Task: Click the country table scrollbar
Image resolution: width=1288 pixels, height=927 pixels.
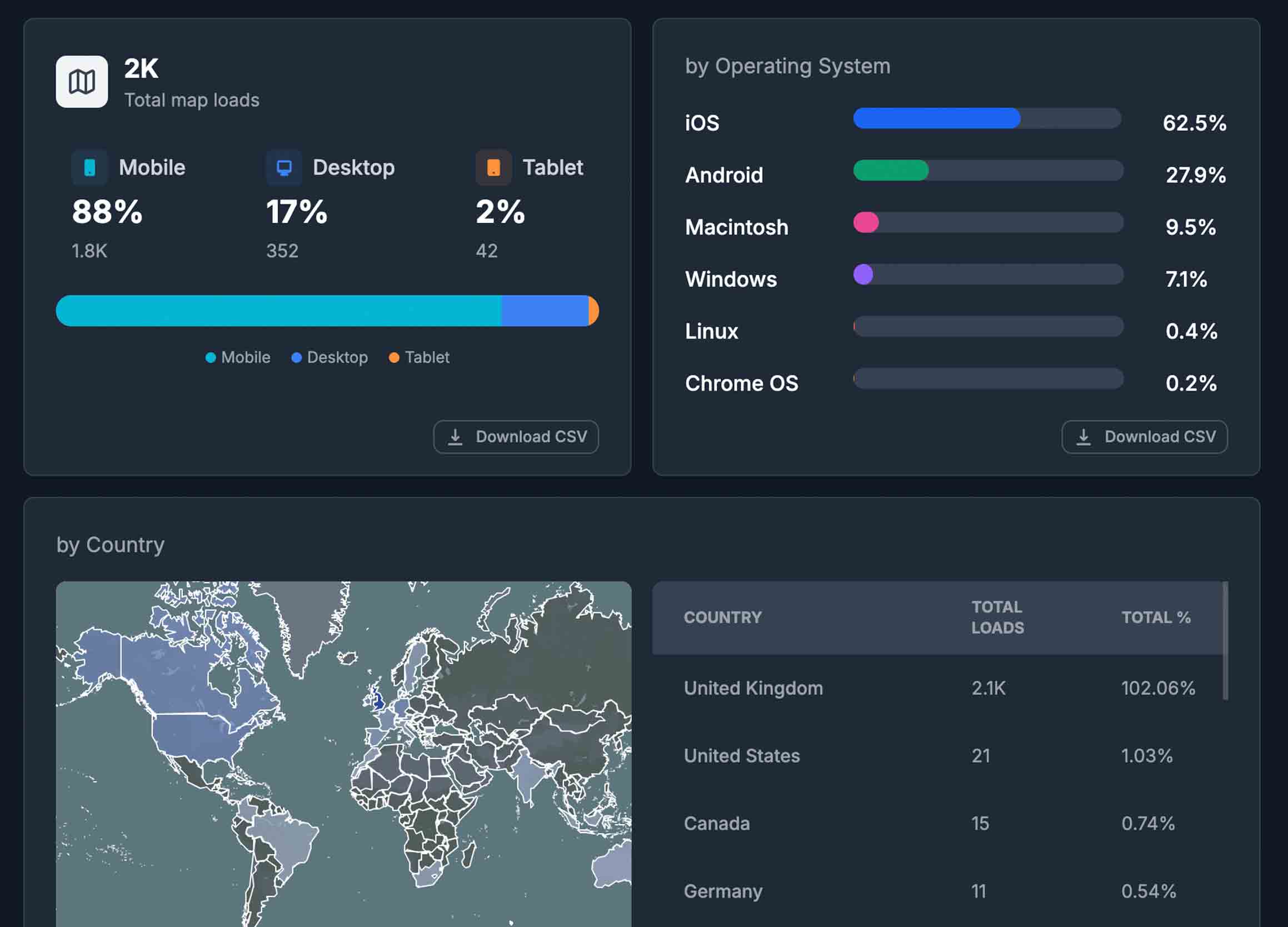Action: pos(1226,641)
